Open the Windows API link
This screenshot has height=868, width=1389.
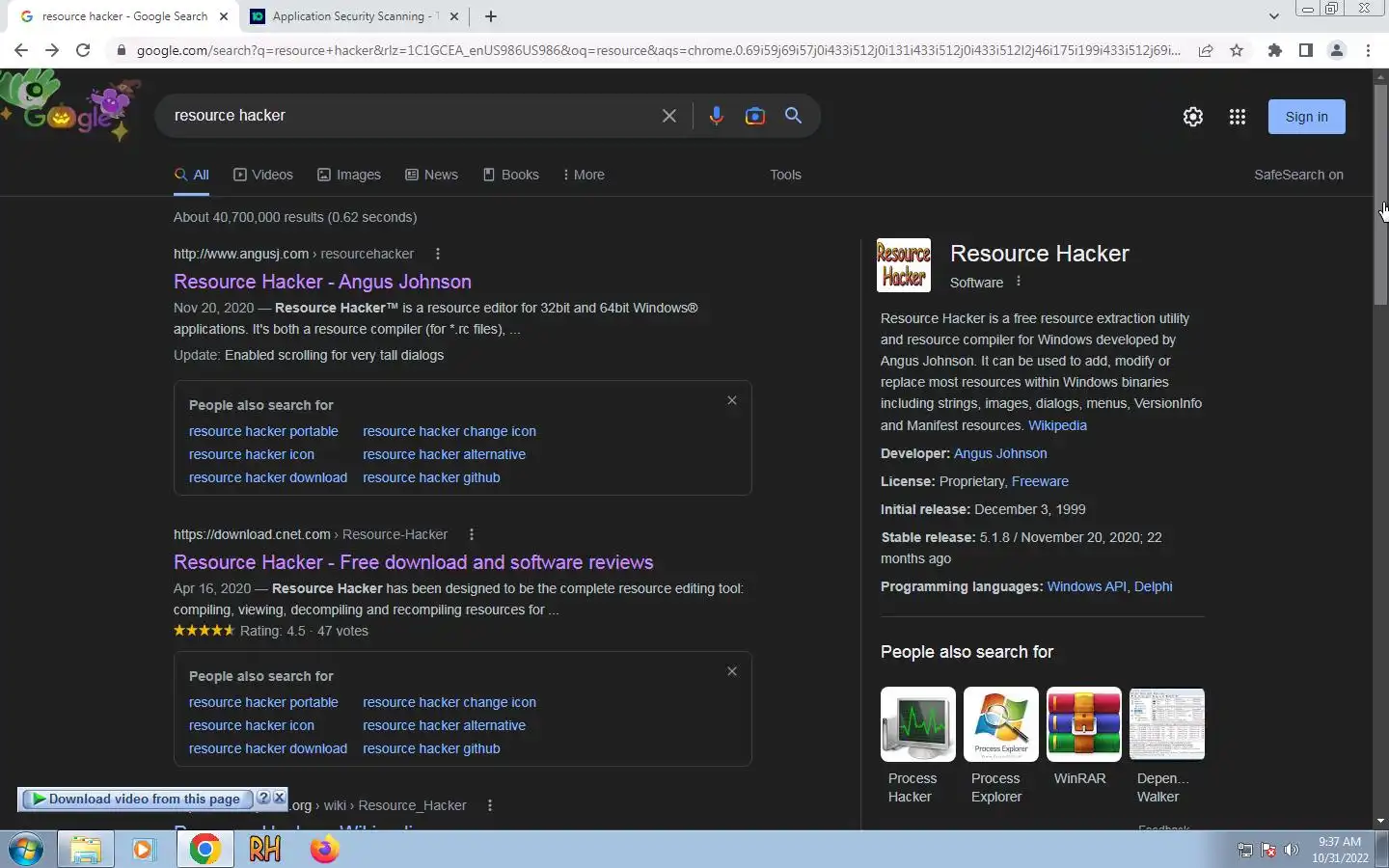pyautogui.click(x=1086, y=586)
